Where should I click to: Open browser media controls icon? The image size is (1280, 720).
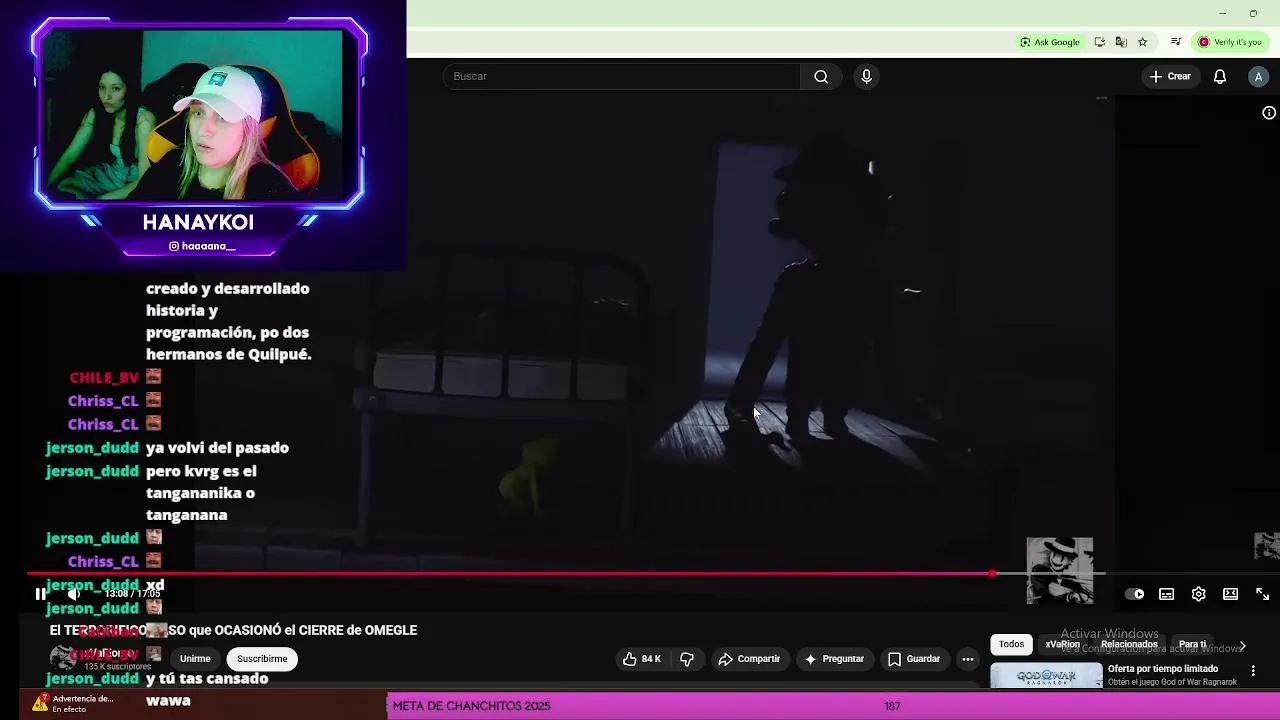coord(1176,42)
